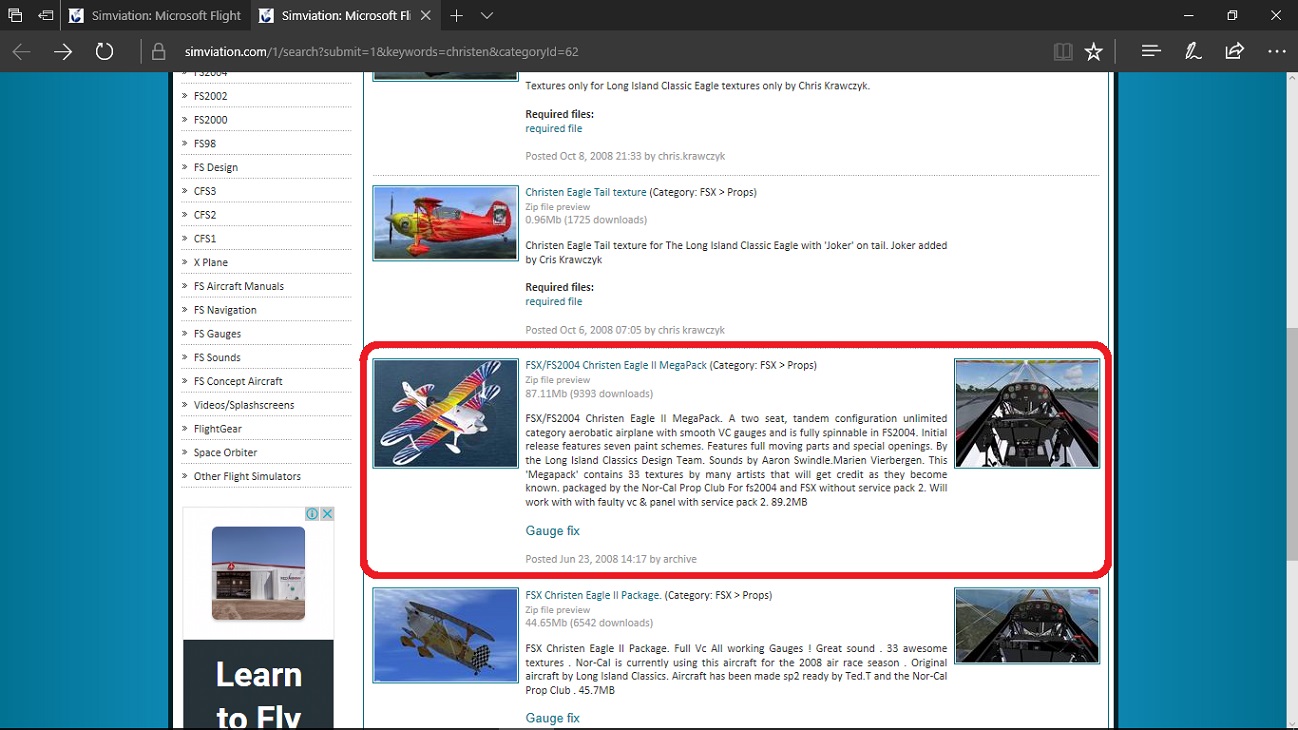This screenshot has width=1298, height=730.
Task: Click 'Posted Oct 6, 2008 07:05' line
Action: pos(625,330)
